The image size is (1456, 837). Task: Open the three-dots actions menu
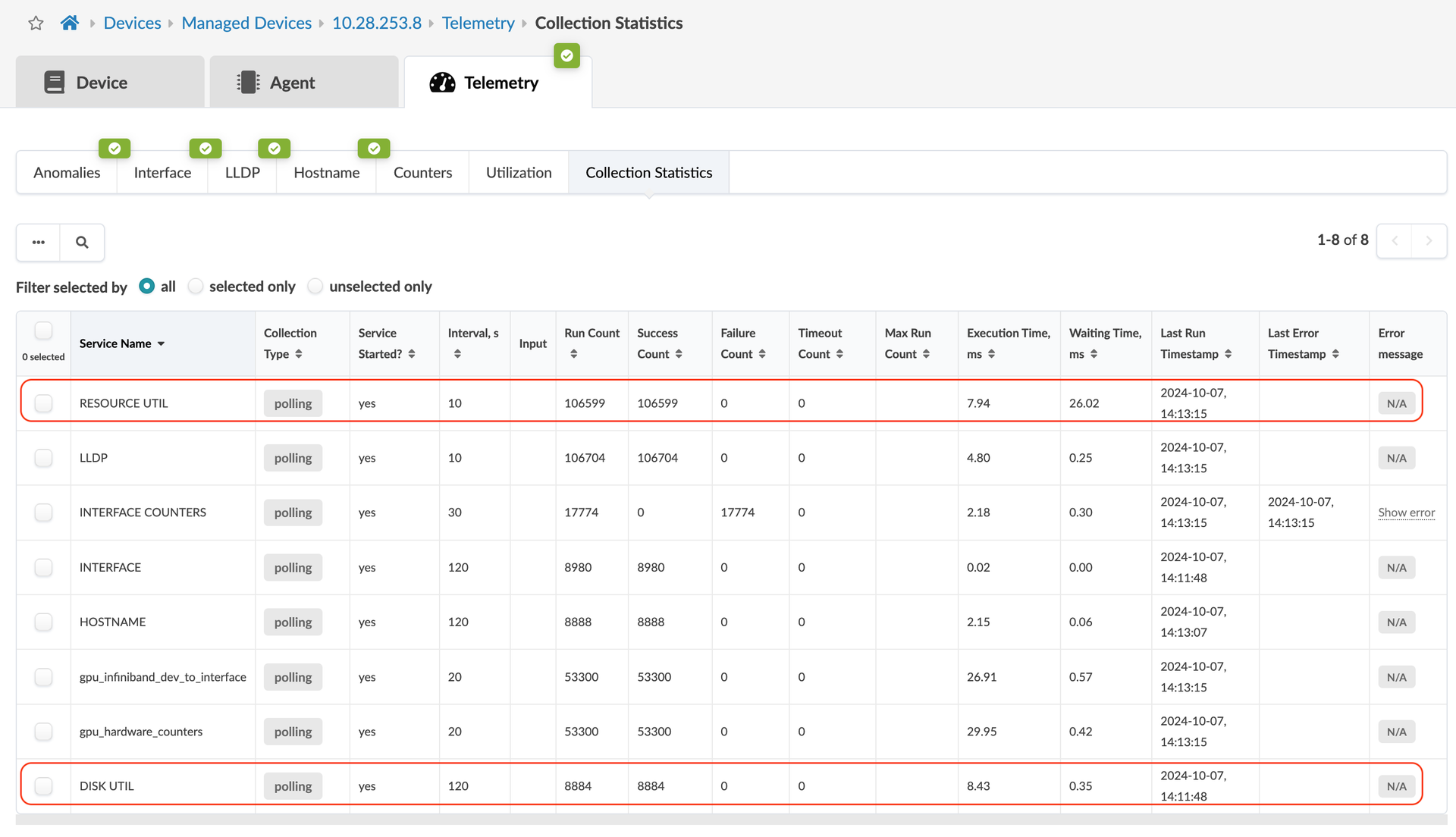[39, 243]
